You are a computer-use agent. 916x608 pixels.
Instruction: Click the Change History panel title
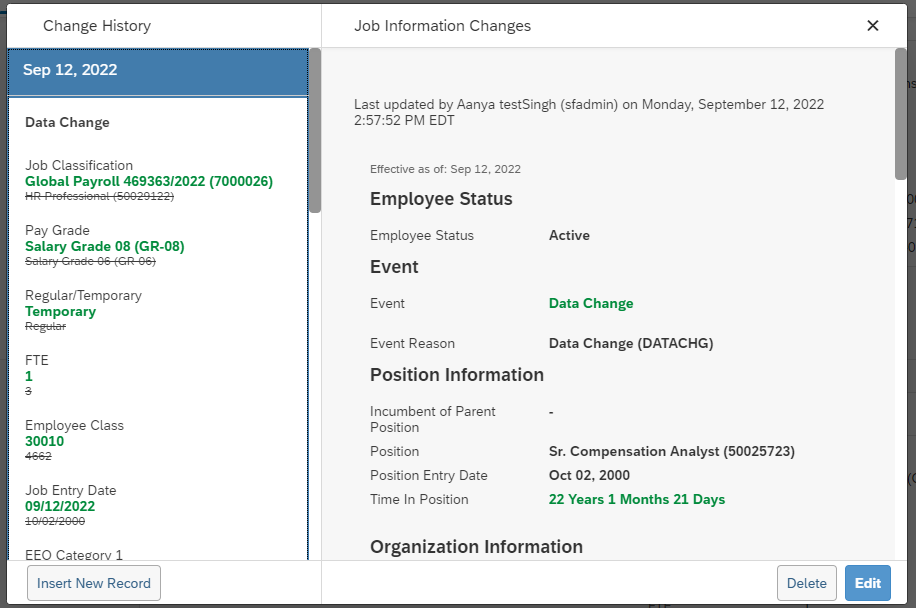[97, 26]
